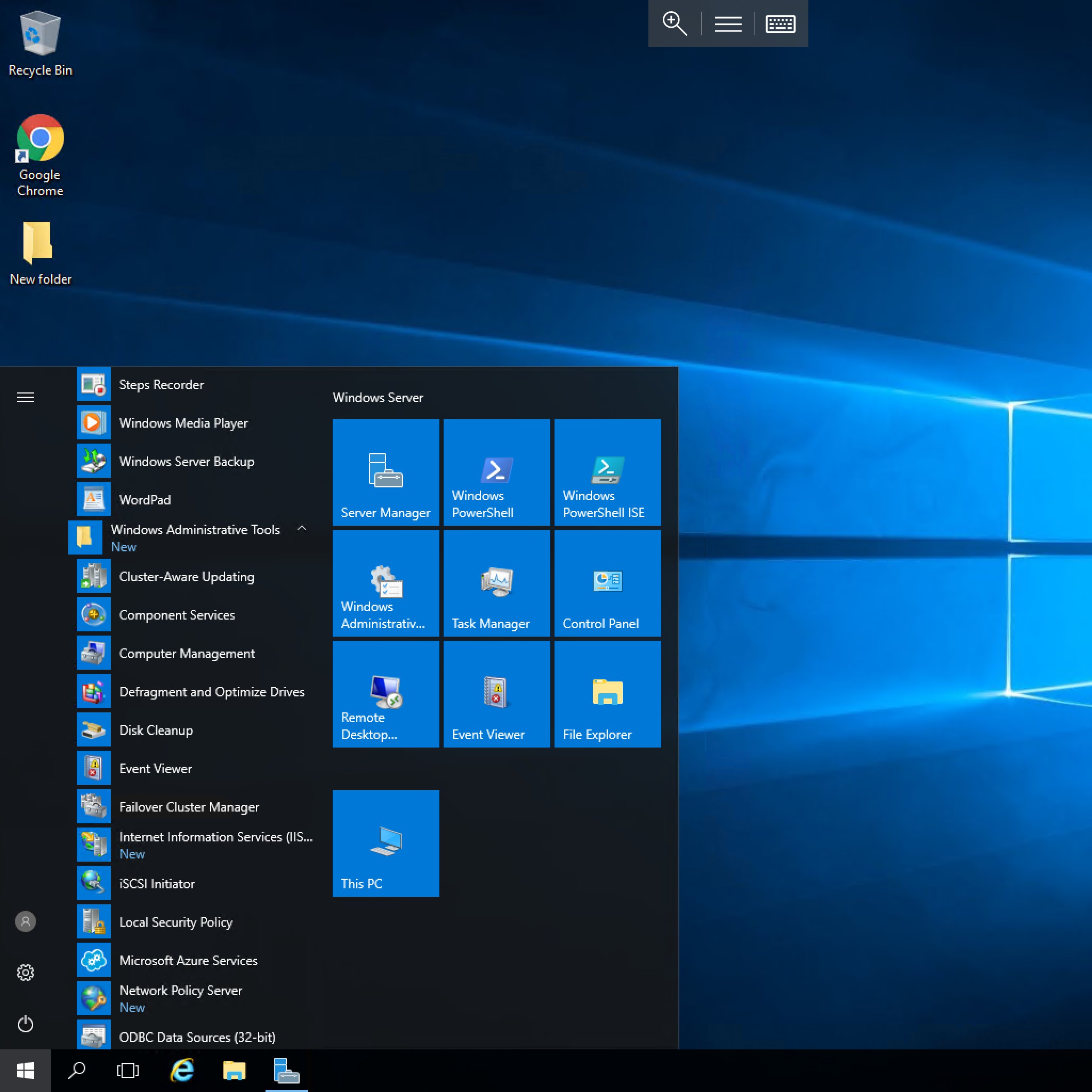Open Settings via the gear icon
This screenshot has width=1092, height=1092.
tap(26, 973)
